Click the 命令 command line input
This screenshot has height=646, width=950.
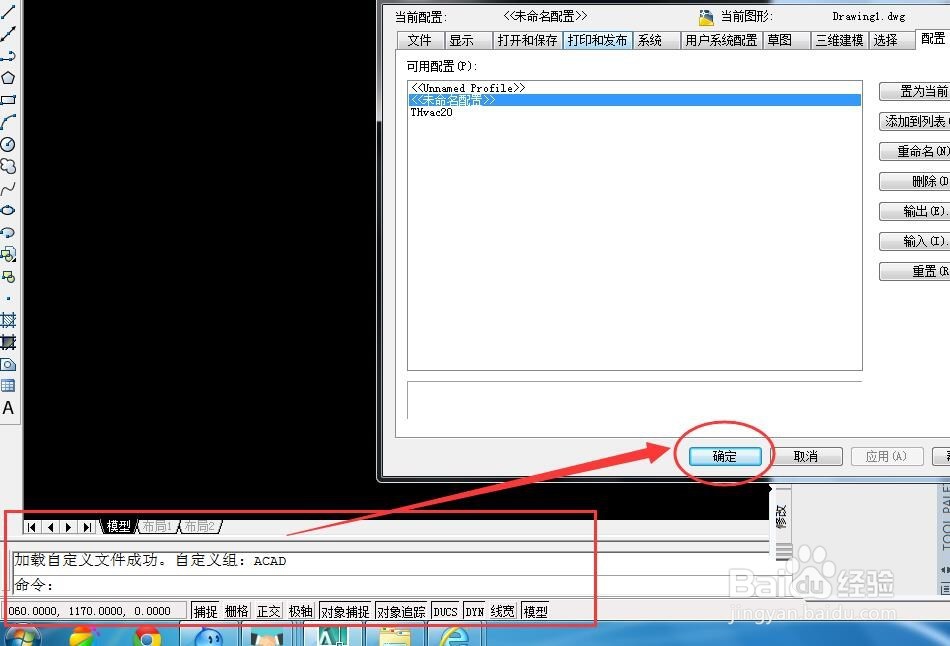[391, 585]
